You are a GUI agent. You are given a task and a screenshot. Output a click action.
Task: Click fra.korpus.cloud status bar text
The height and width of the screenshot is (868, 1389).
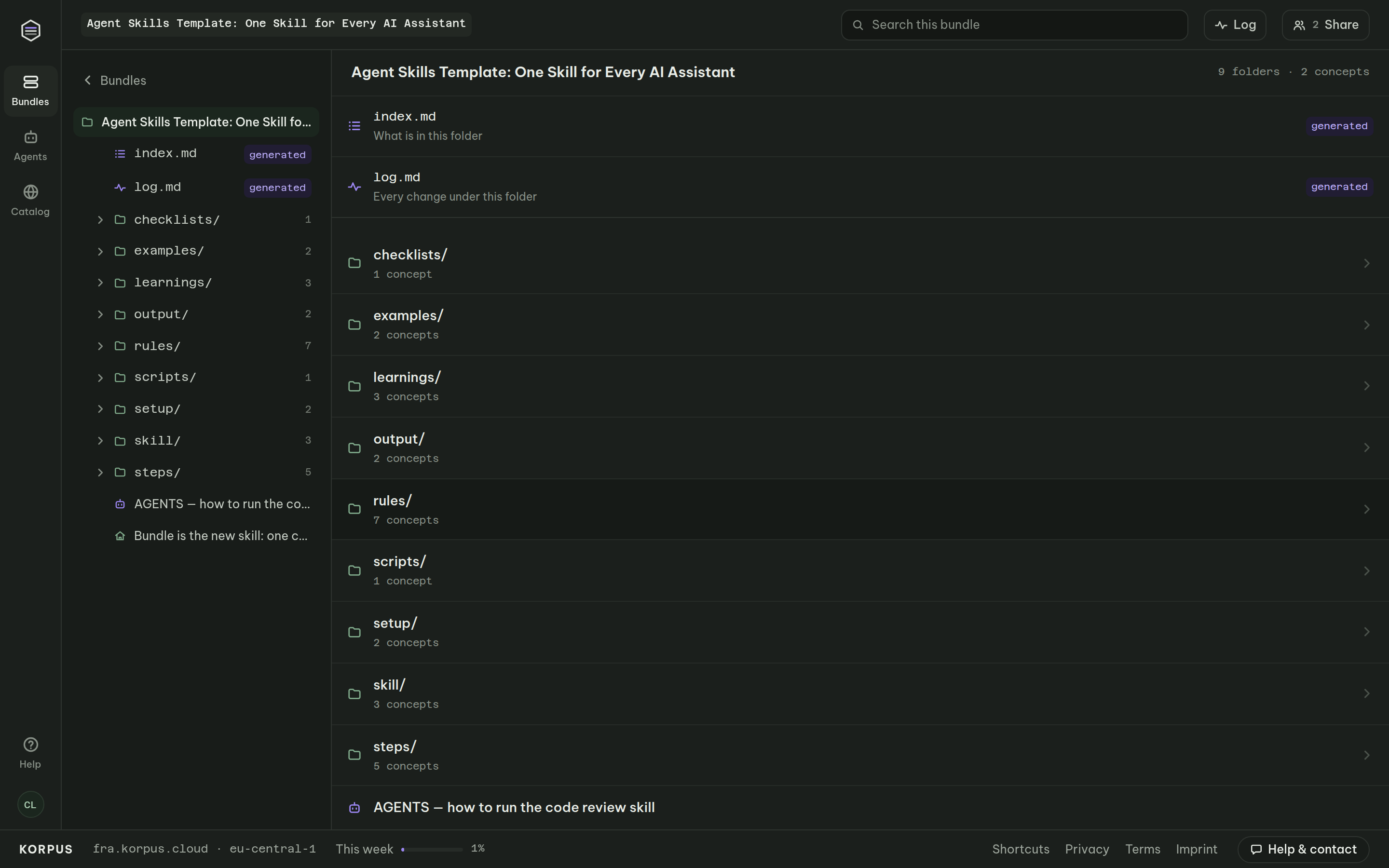point(150,849)
